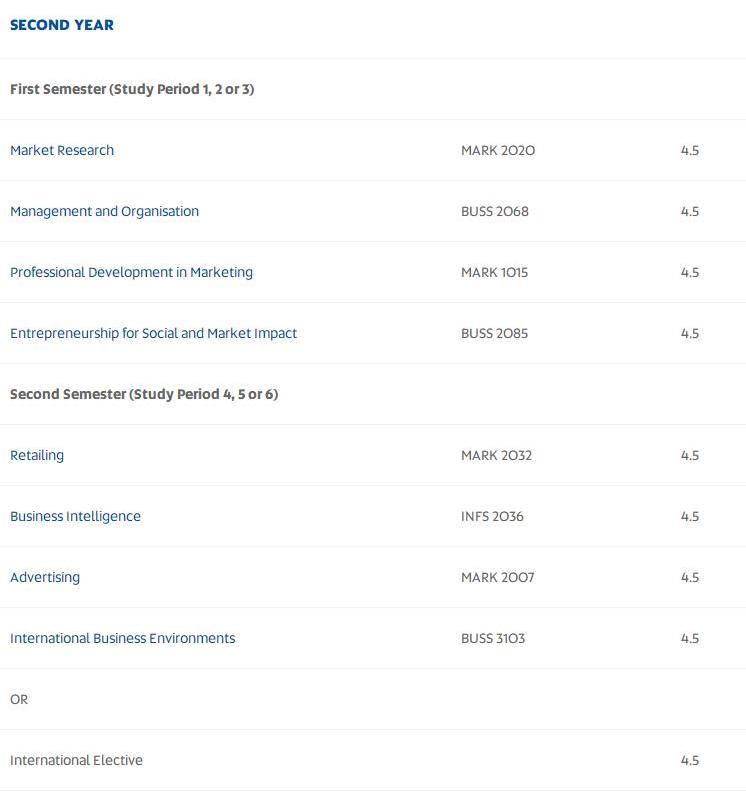The height and width of the screenshot is (796, 746).
Task: Select the First Semester section heading
Action: (132, 89)
